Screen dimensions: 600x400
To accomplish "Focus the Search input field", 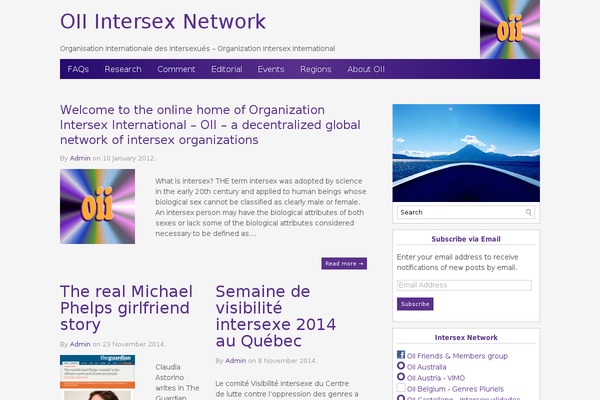I will pyautogui.click(x=466, y=212).
